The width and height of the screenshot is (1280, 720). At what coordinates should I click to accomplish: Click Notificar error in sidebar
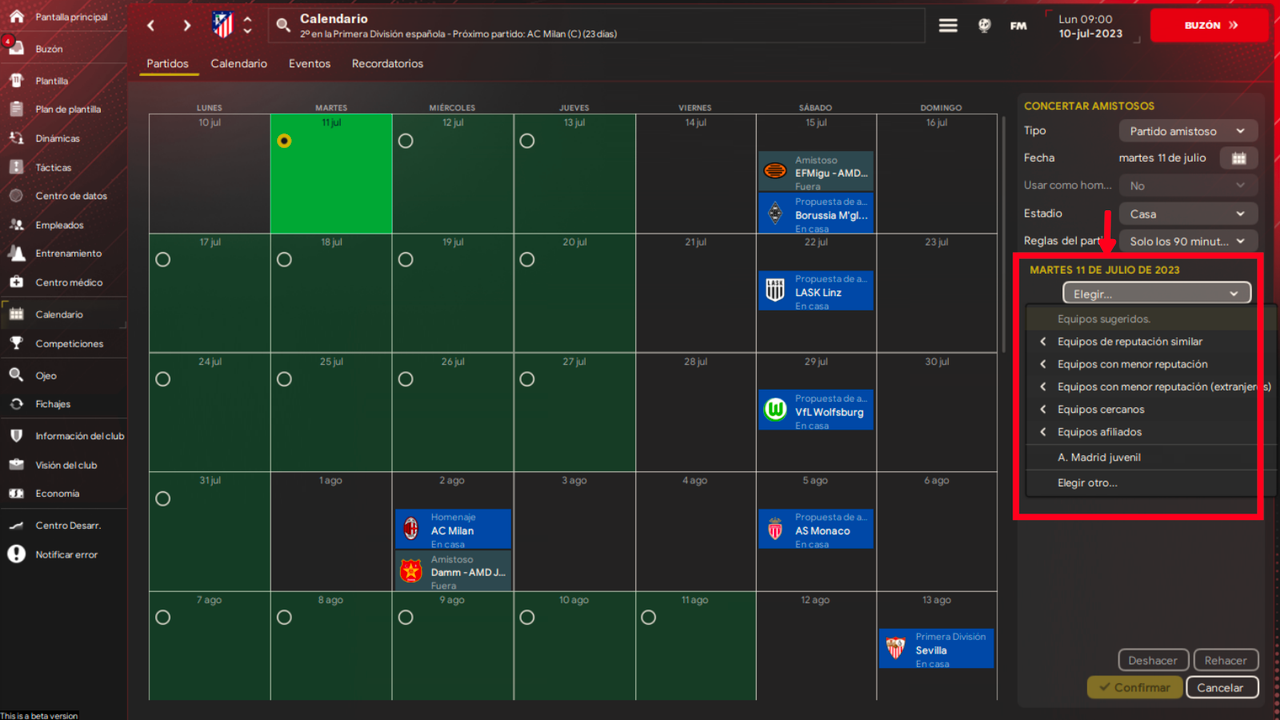[x=64, y=554]
